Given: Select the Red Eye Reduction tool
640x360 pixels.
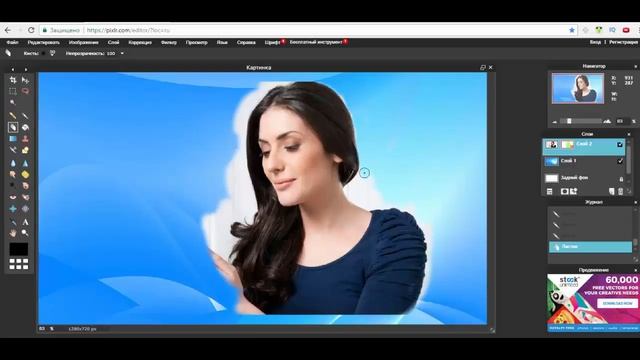Looking at the screenshot, I should pos(13,197).
